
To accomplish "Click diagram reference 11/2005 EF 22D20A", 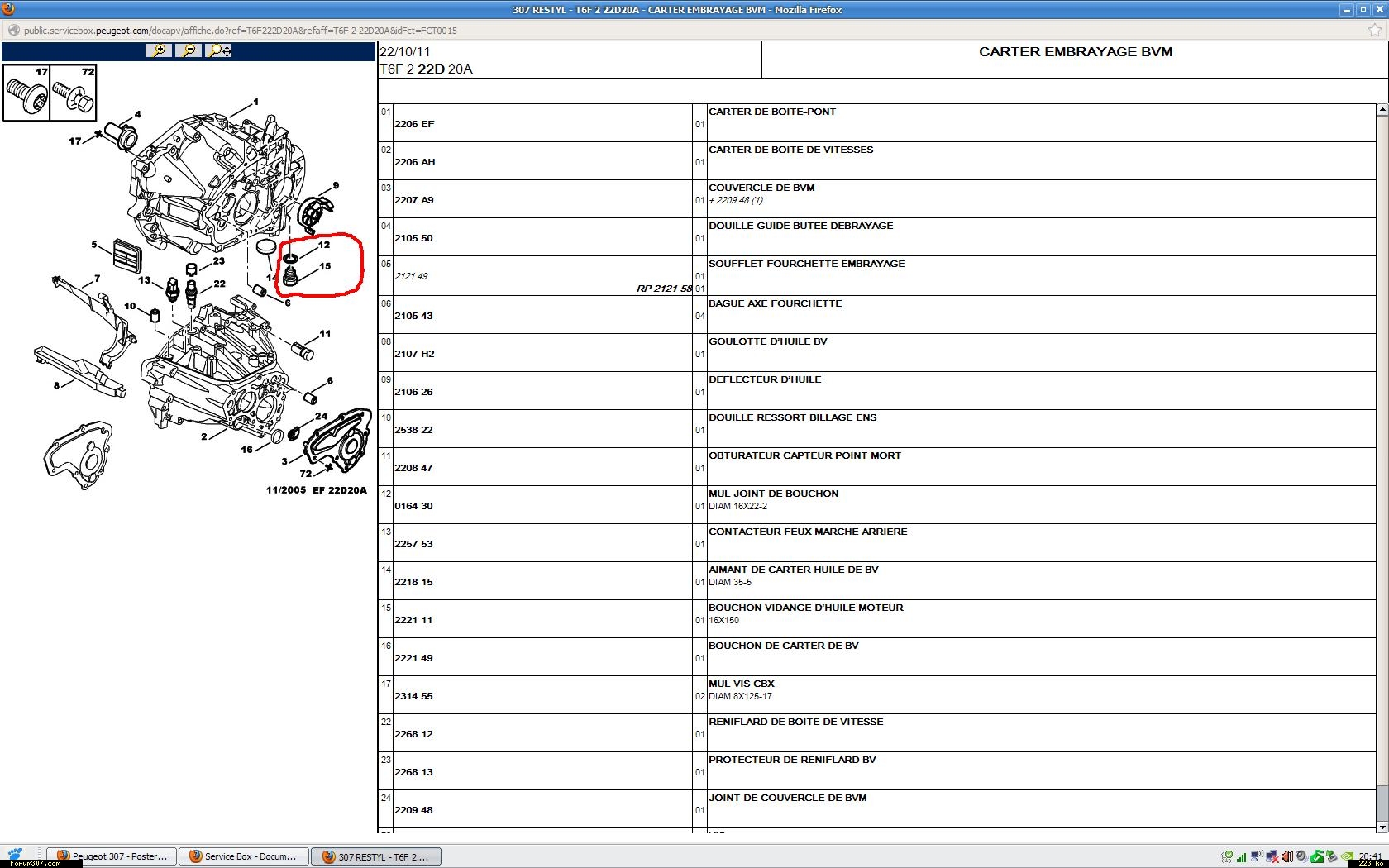I will tap(316, 490).
